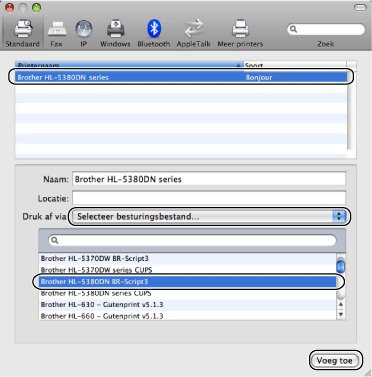372x377 pixels.
Task: Open the Windows printer browser
Action: 115,33
